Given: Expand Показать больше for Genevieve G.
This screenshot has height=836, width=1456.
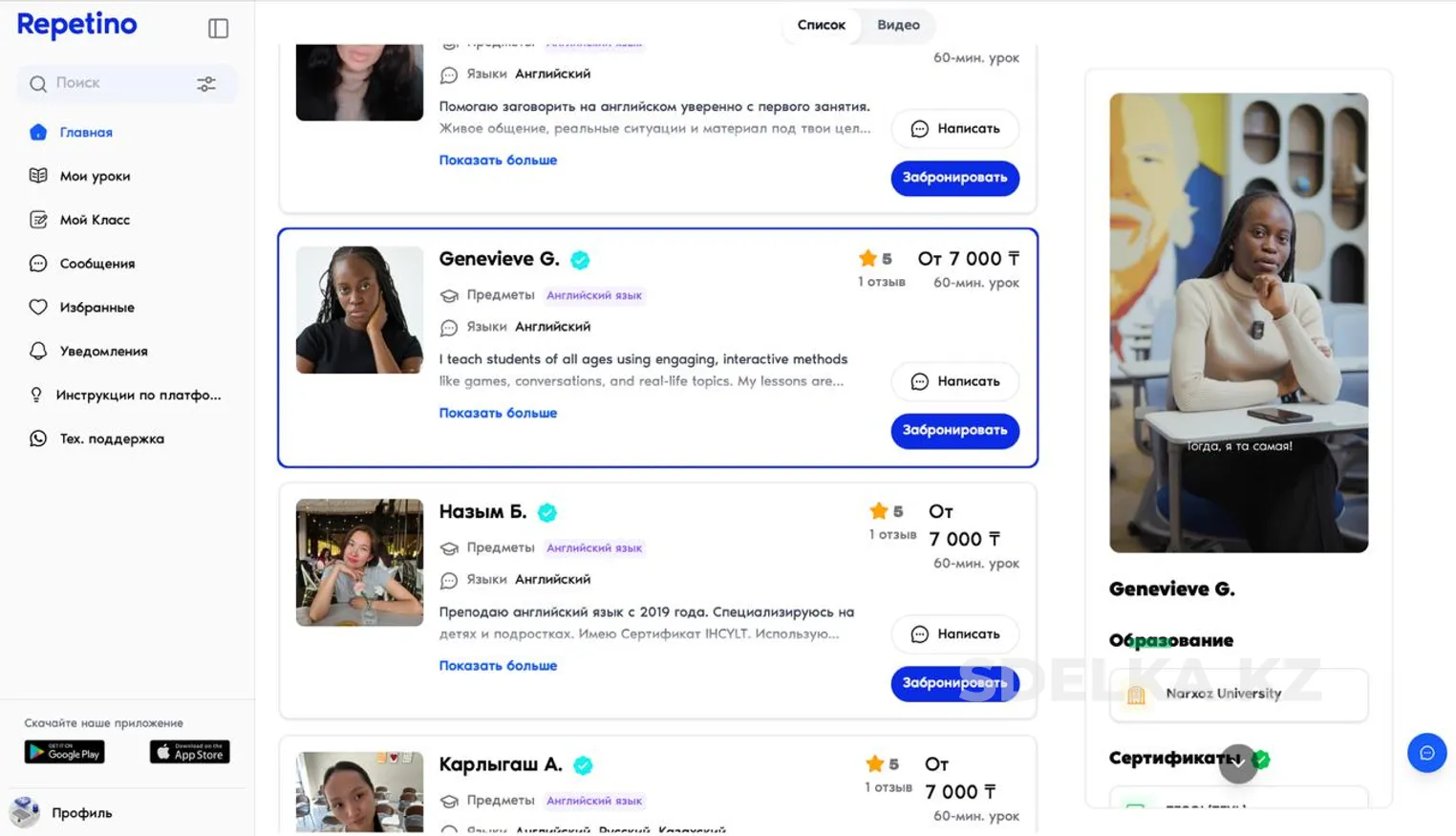Looking at the screenshot, I should pos(498,413).
